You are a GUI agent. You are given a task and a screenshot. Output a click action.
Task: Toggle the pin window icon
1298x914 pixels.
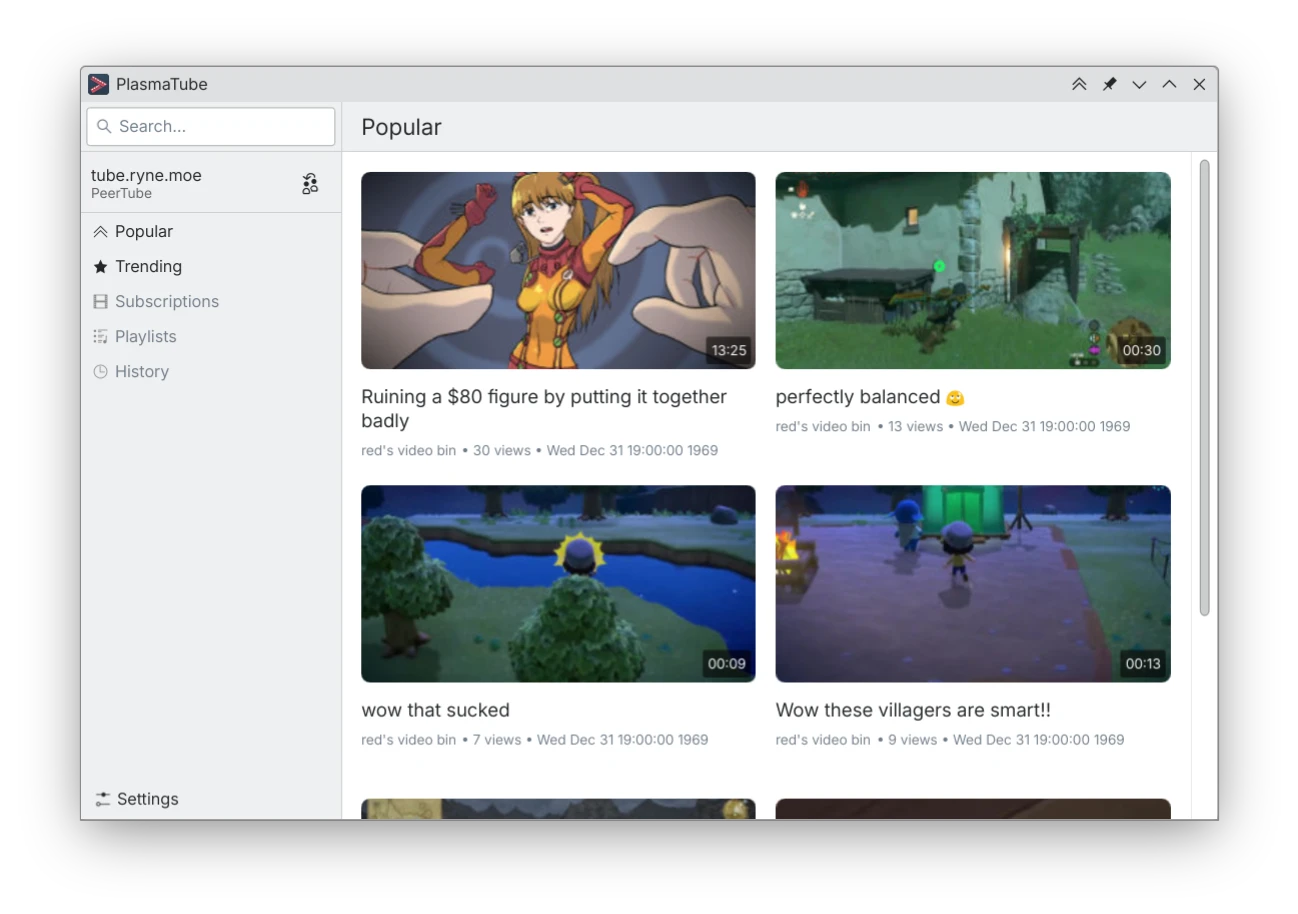tap(1109, 85)
